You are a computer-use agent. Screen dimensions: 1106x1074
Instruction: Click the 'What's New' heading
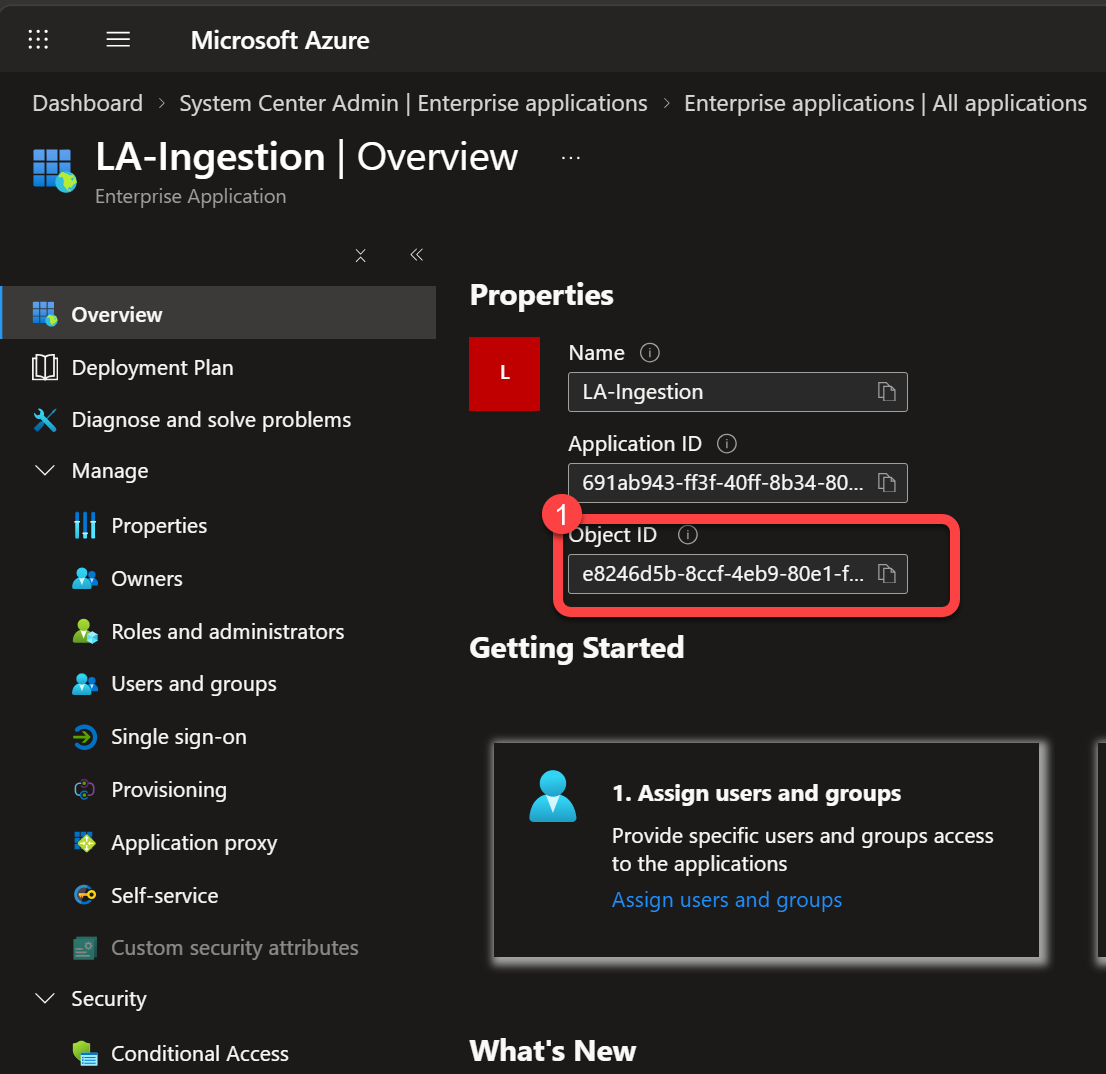(553, 1051)
